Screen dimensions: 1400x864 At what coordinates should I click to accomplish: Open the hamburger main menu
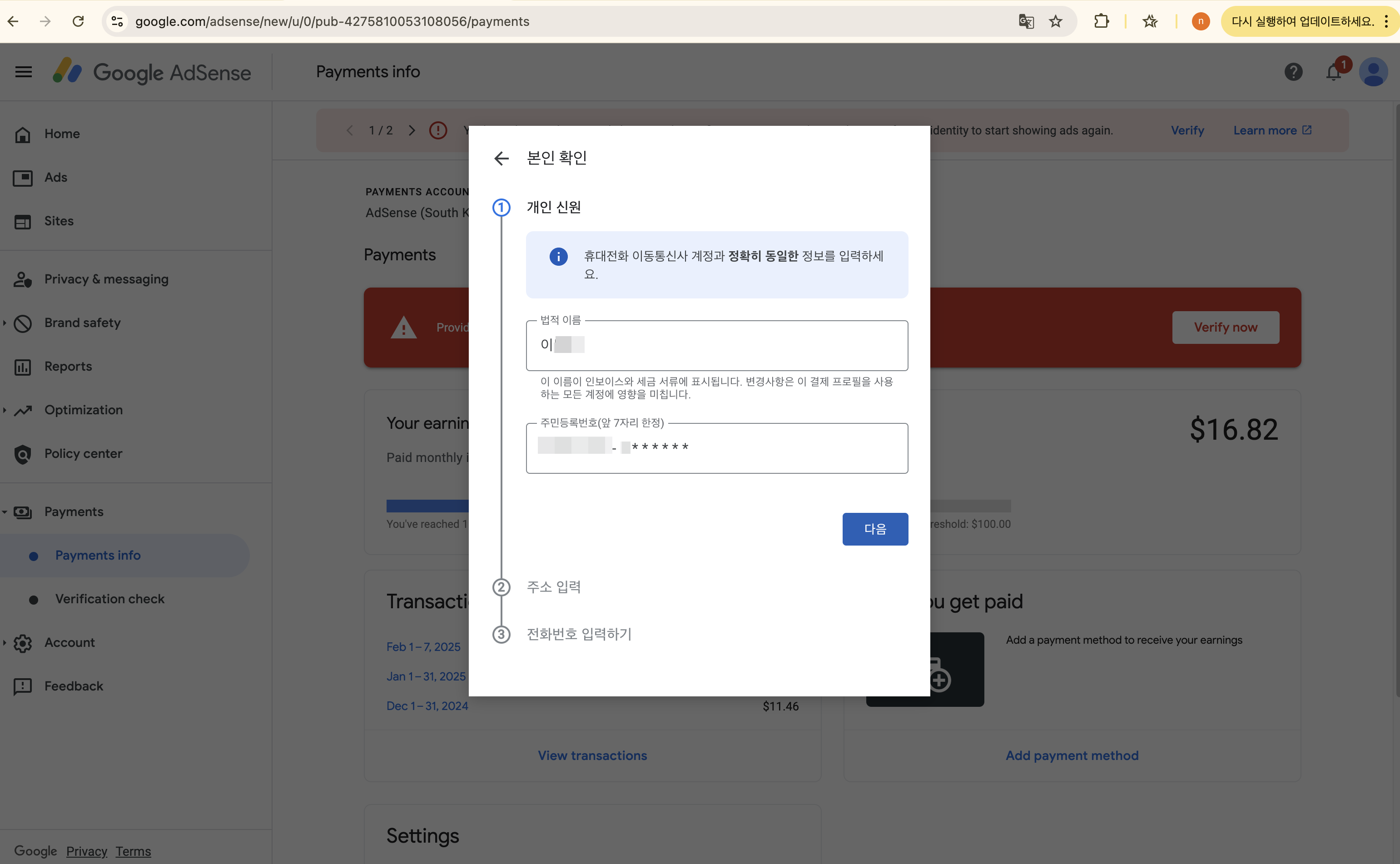point(24,72)
